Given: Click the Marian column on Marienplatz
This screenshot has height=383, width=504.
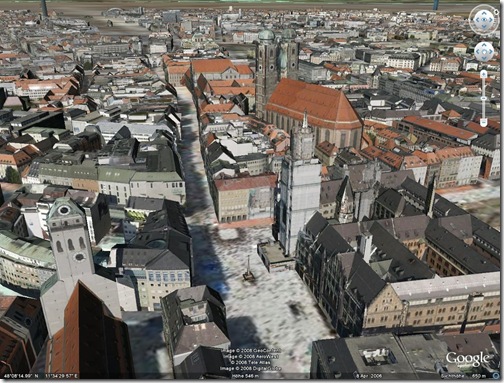Looking at the screenshot, I should (x=248, y=269).
